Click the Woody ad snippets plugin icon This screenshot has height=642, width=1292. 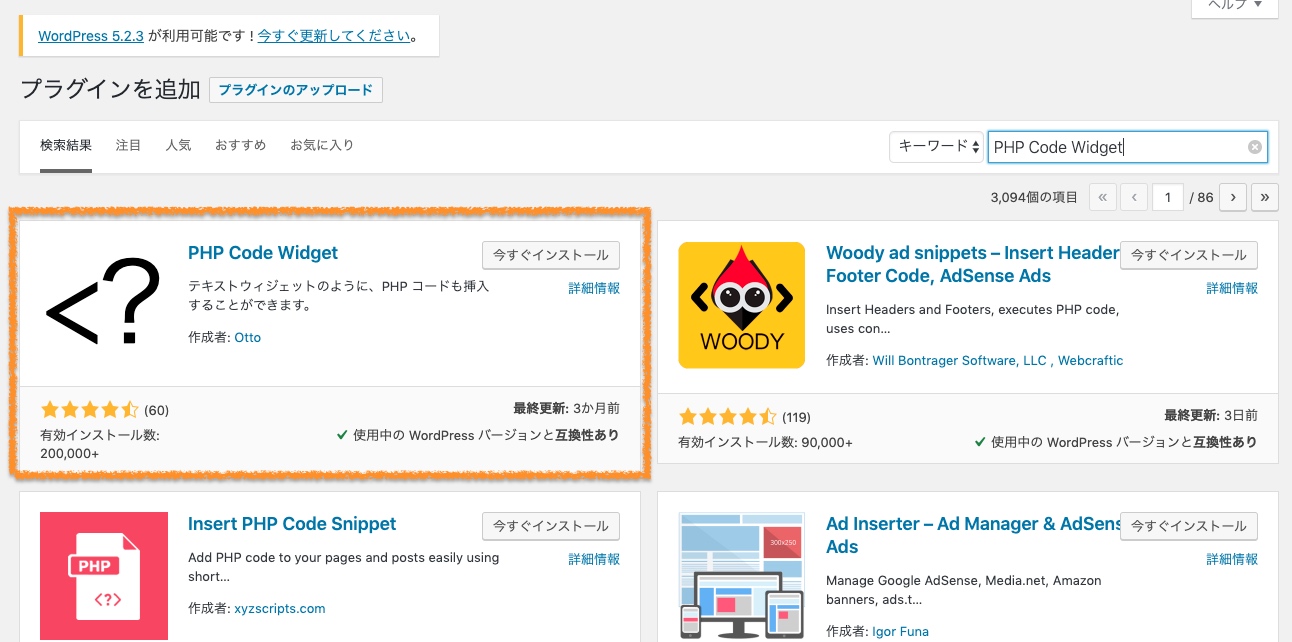741,305
